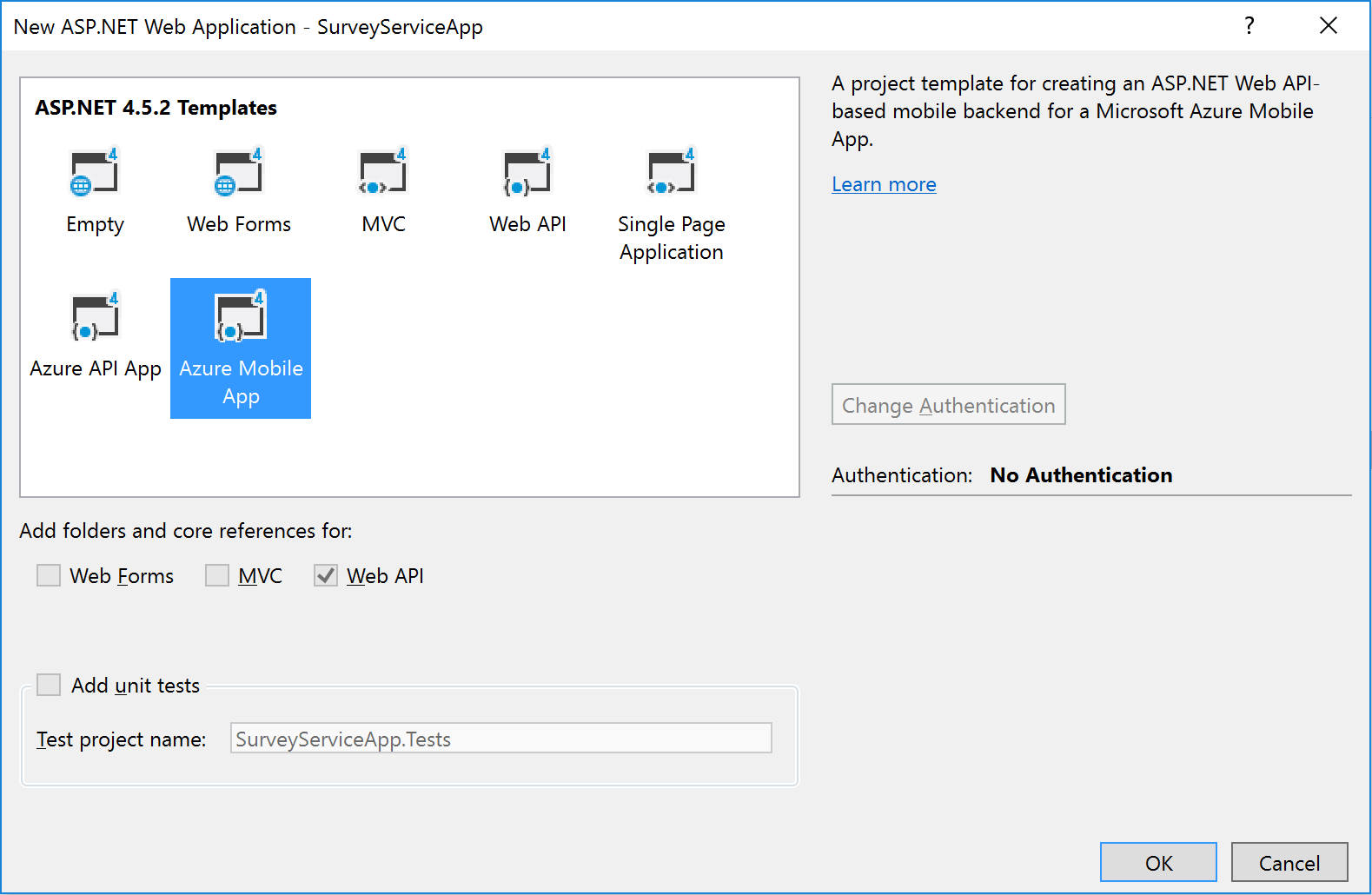Screen dimensions: 1372x895
Task: Click the 'Authentication:' label text
Action: coord(902,475)
